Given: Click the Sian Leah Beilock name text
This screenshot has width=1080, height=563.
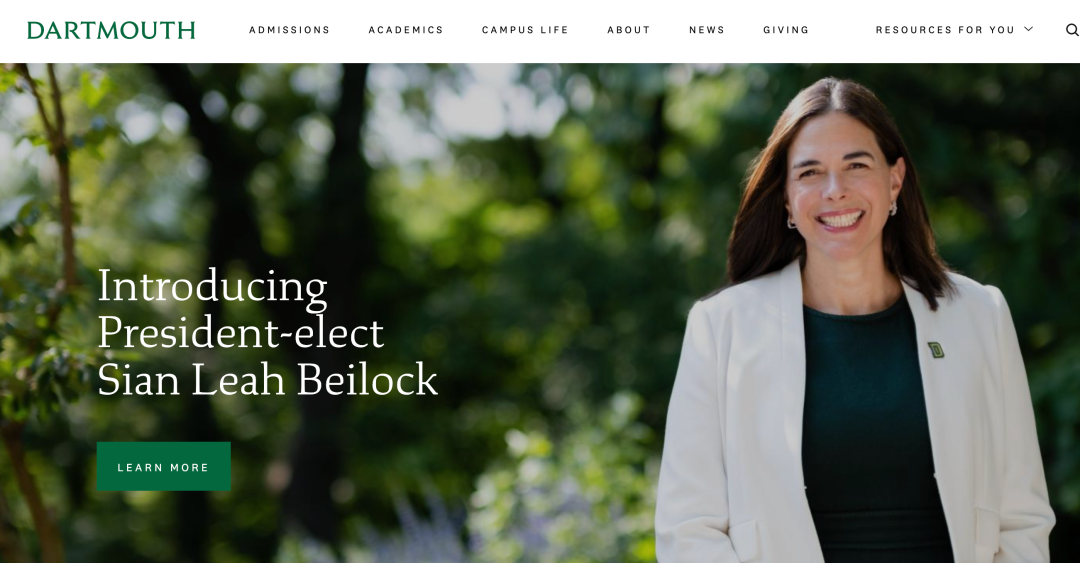Looking at the screenshot, I should pos(267,380).
